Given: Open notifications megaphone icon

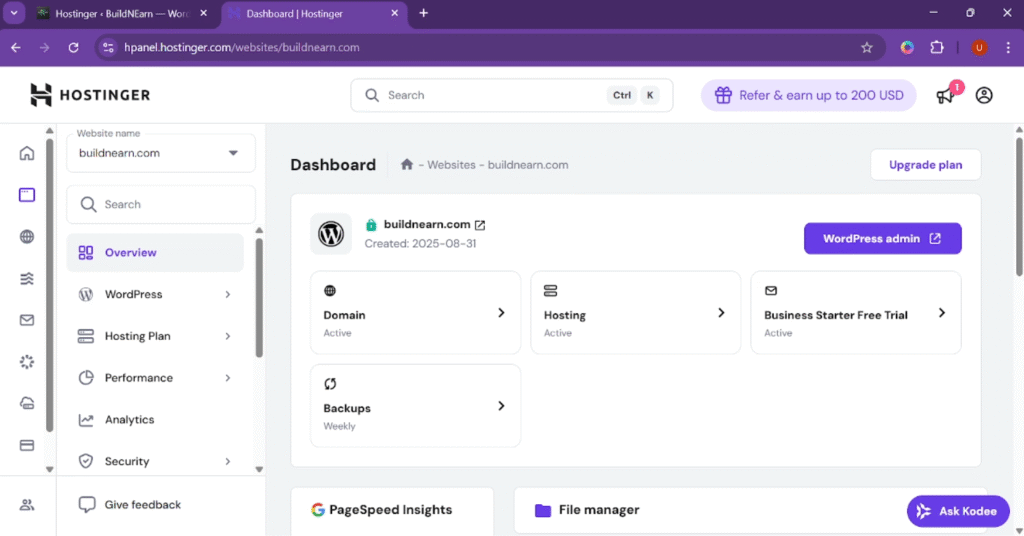Looking at the screenshot, I should click(x=945, y=96).
